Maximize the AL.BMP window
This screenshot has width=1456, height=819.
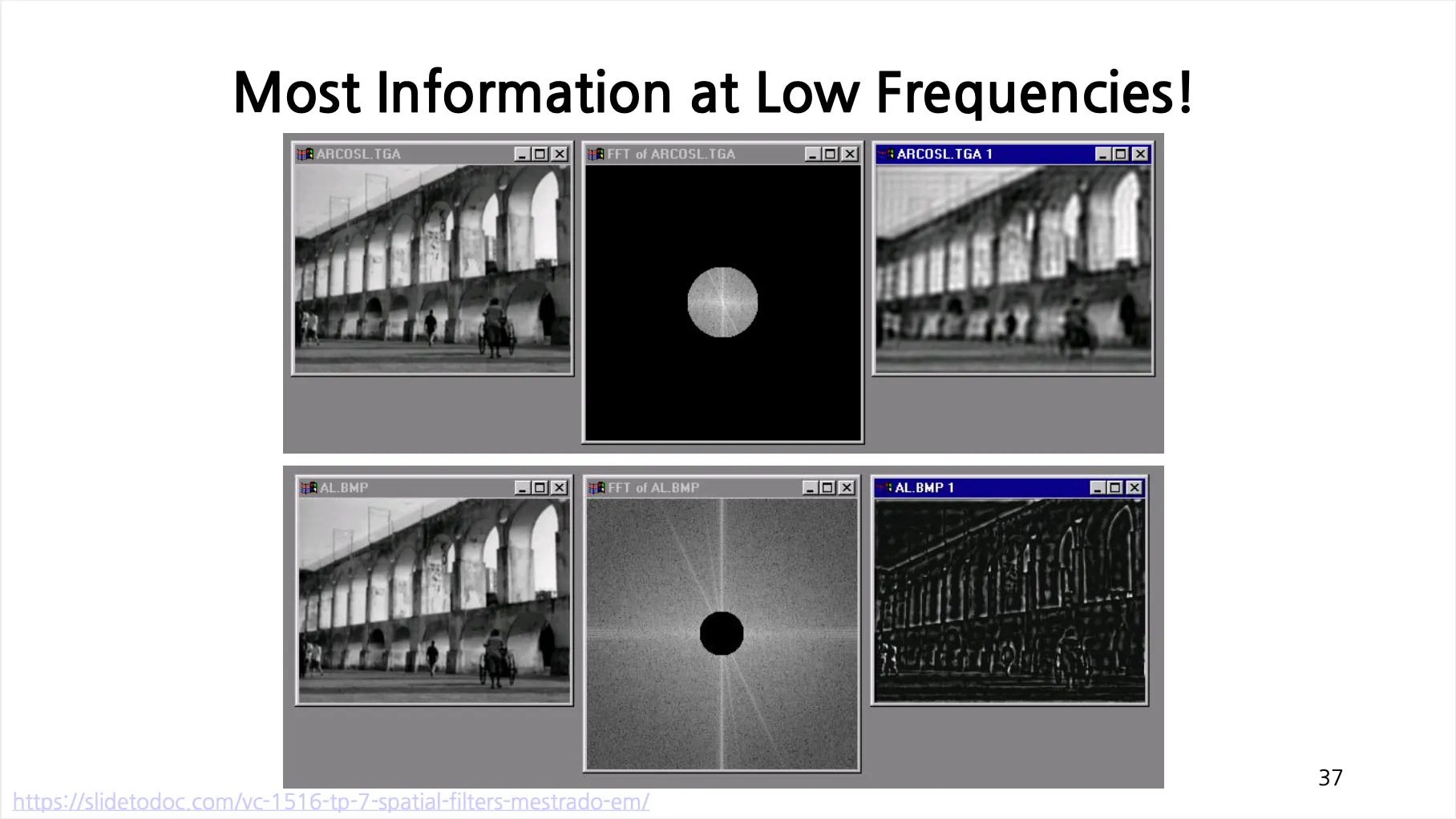click(540, 487)
